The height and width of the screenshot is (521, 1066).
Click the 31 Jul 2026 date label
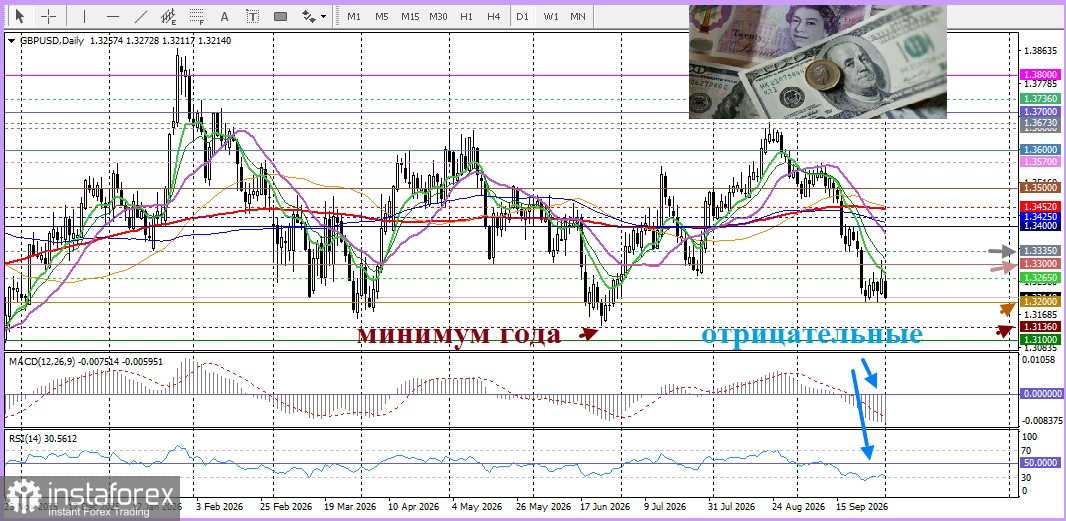(x=732, y=507)
